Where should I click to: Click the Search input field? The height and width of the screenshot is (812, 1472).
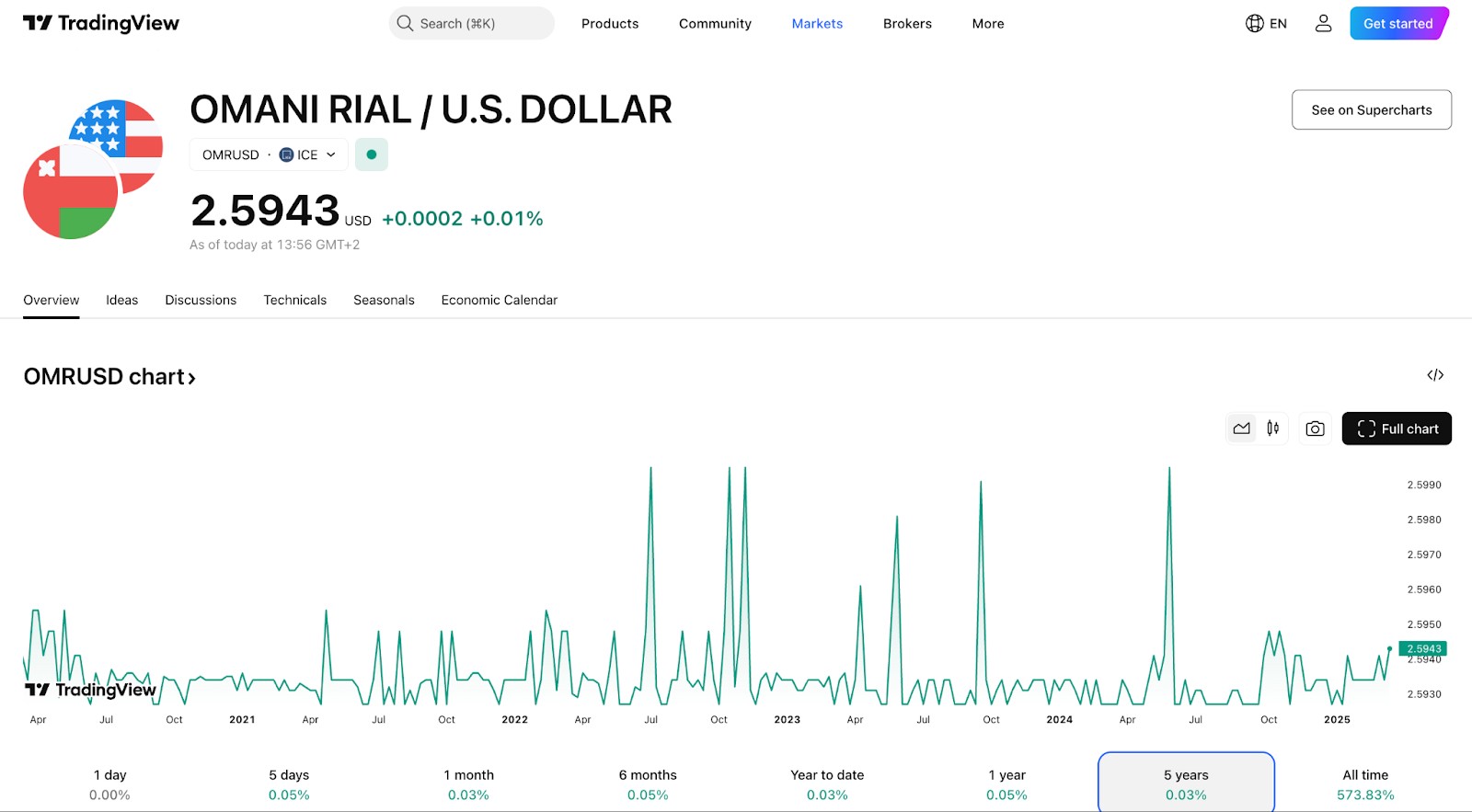[471, 23]
